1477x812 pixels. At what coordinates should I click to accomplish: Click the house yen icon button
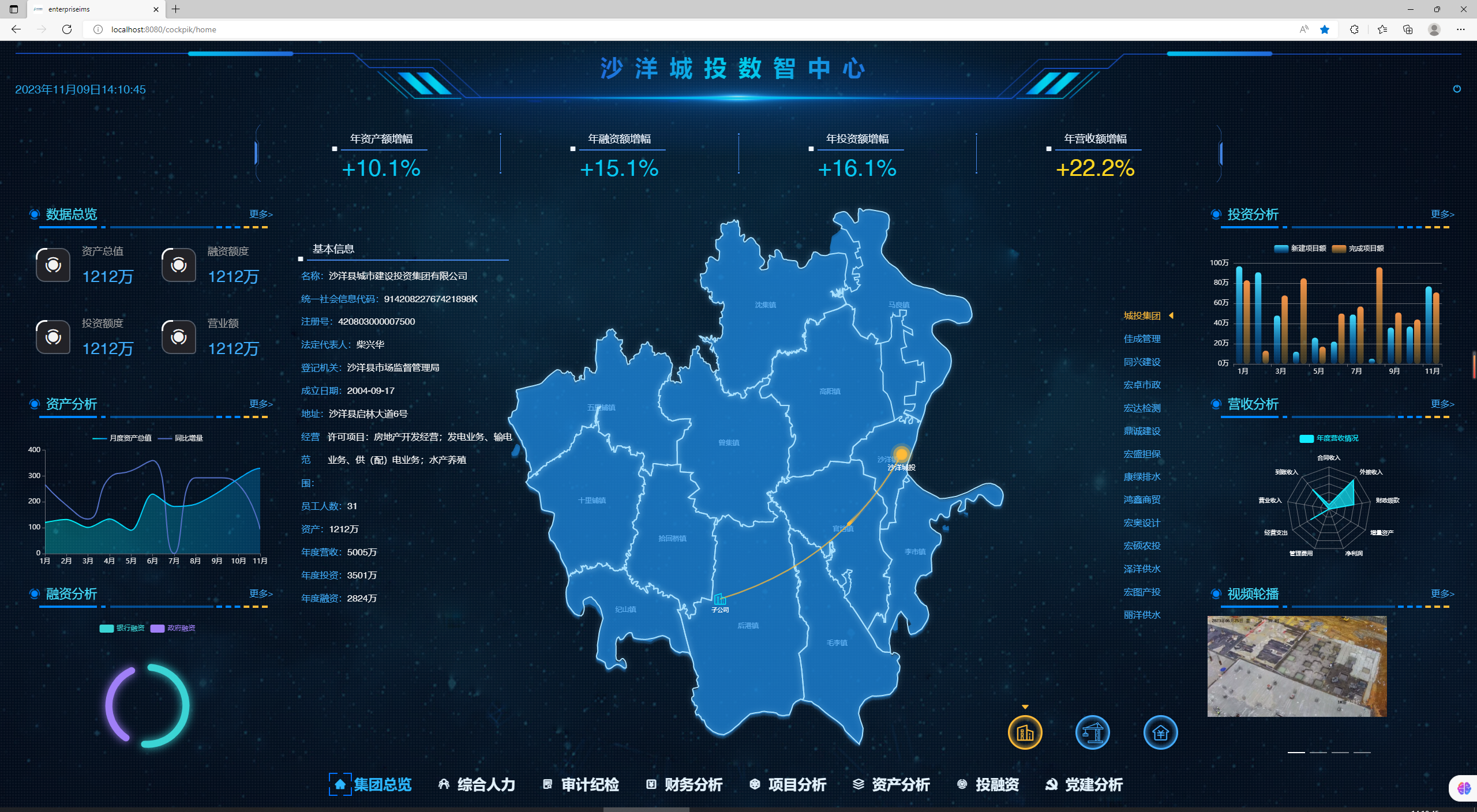coord(1160,732)
